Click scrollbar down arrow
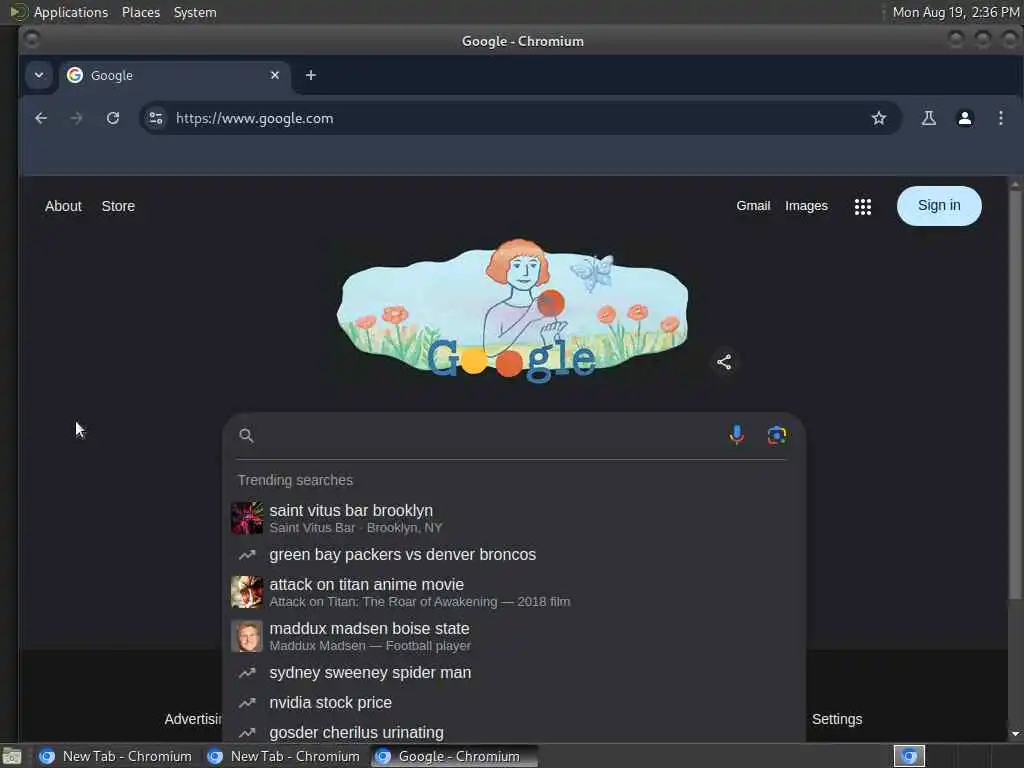Screen dimensions: 1024x768 click(1016, 733)
